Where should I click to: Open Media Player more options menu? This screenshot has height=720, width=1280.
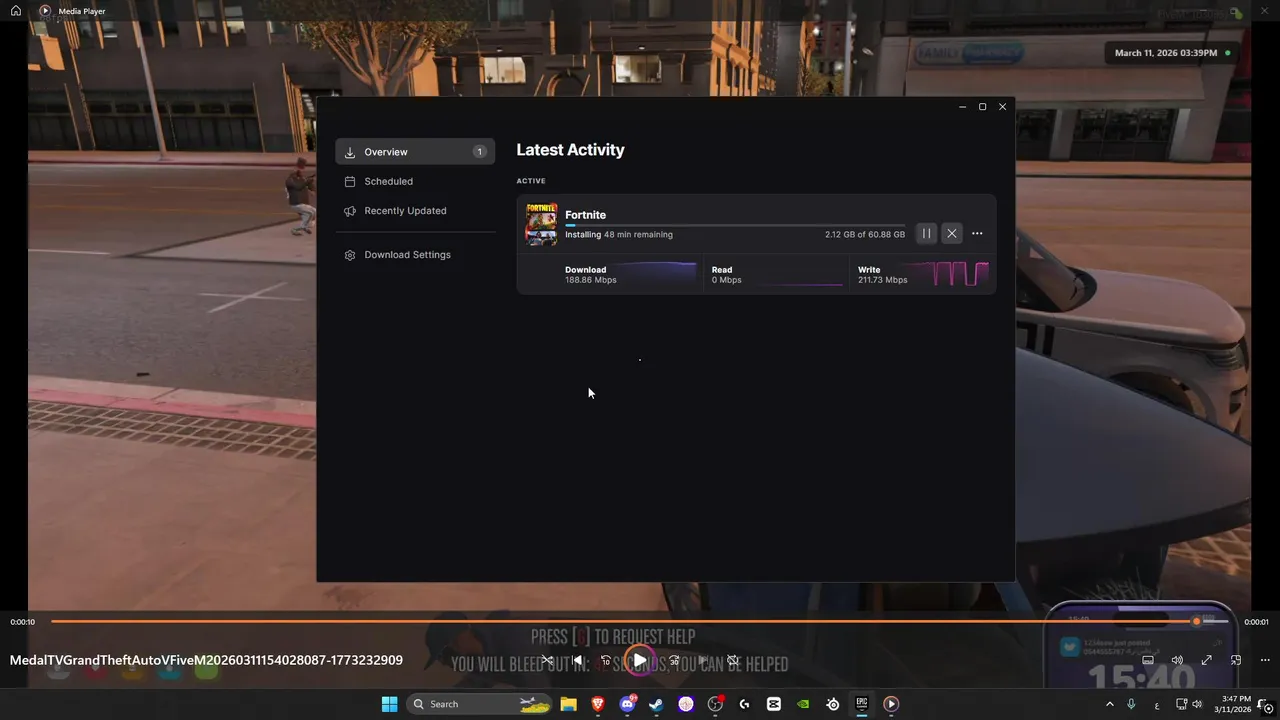pos(1265,660)
